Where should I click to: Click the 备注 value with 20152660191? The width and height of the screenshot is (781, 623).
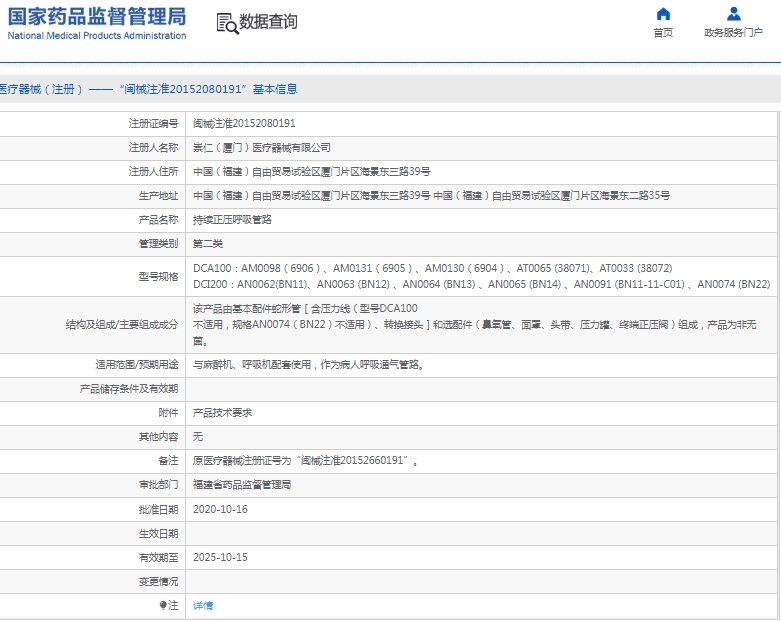coord(305,461)
